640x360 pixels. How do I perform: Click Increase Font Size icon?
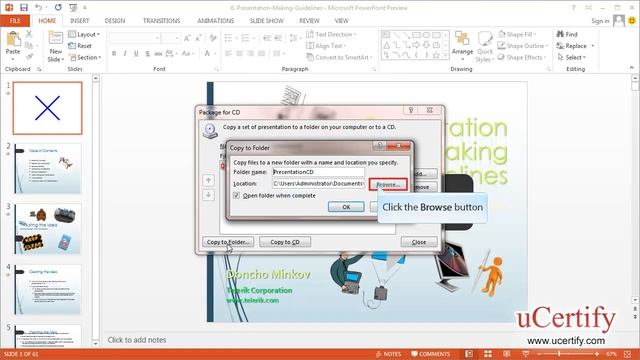(187, 38)
